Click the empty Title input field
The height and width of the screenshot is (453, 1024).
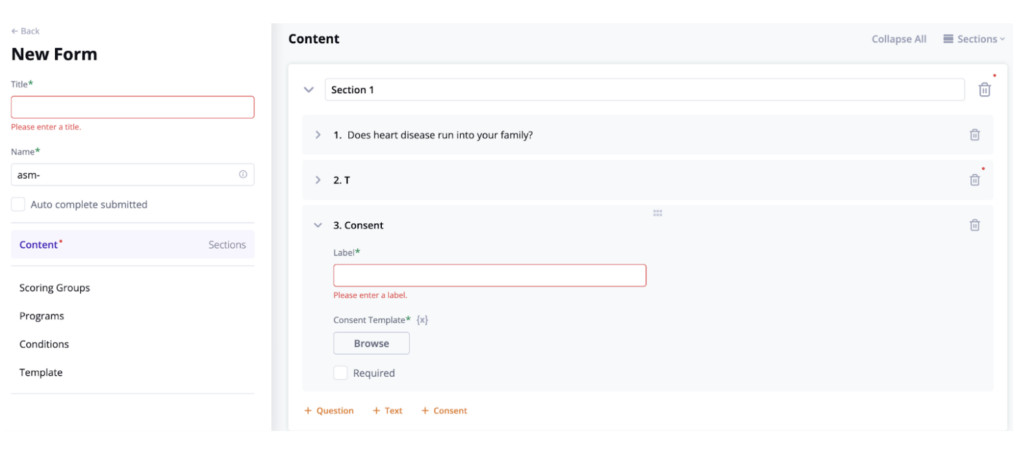132,107
